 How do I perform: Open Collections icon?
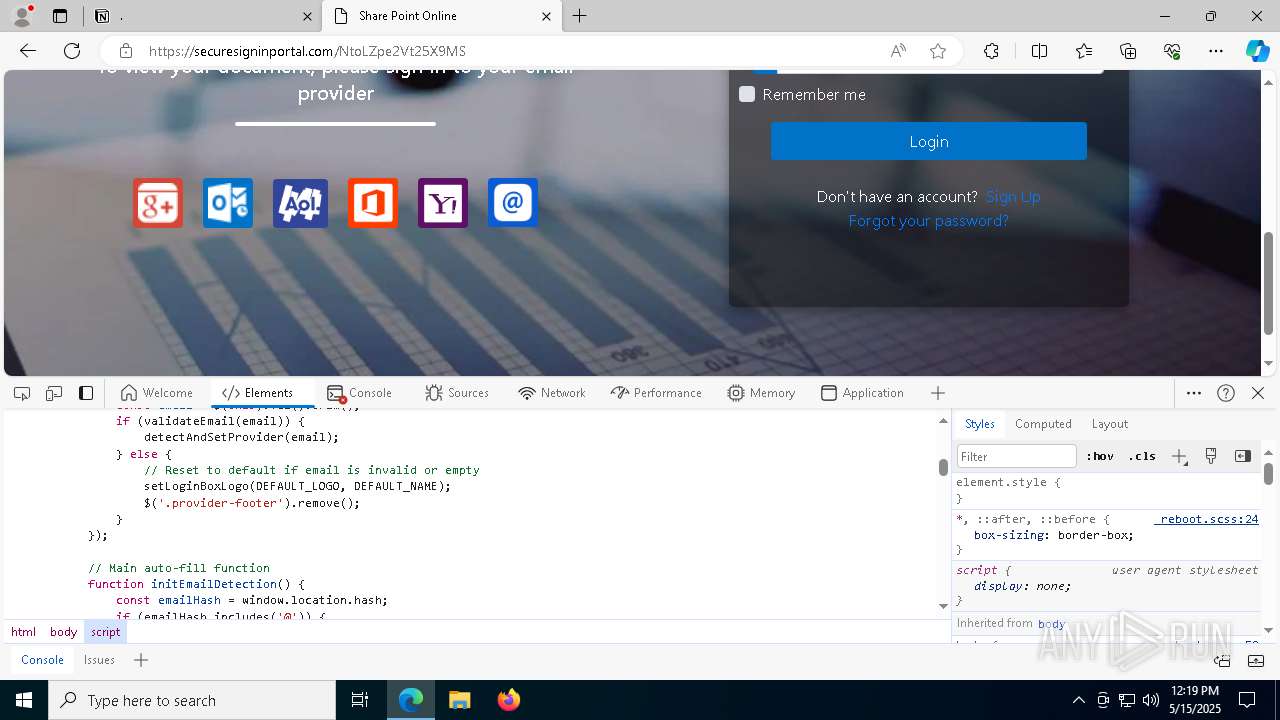(x=1128, y=51)
